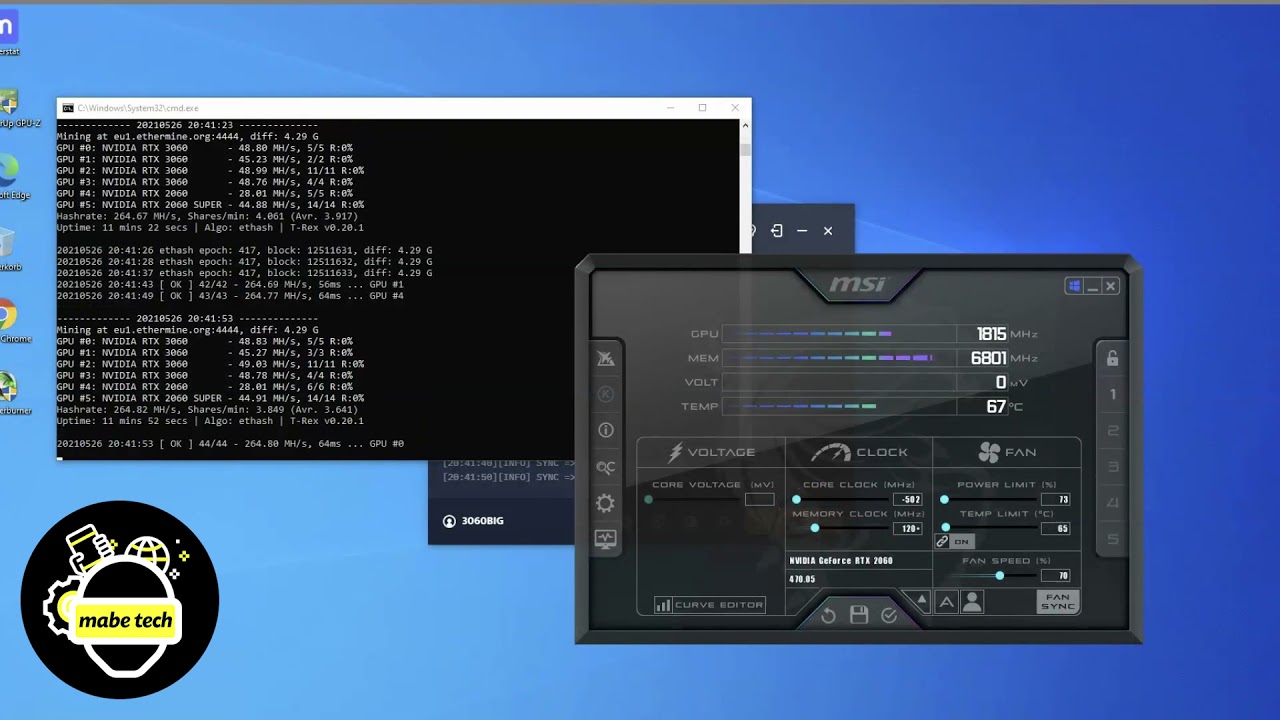Click the Clock section header
Viewport: 1280px width, 720px height.
[859, 453]
